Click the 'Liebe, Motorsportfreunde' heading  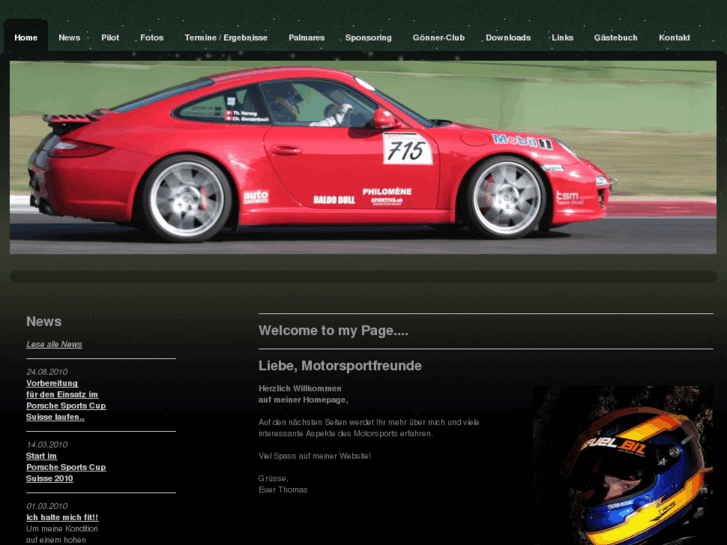coord(340,365)
